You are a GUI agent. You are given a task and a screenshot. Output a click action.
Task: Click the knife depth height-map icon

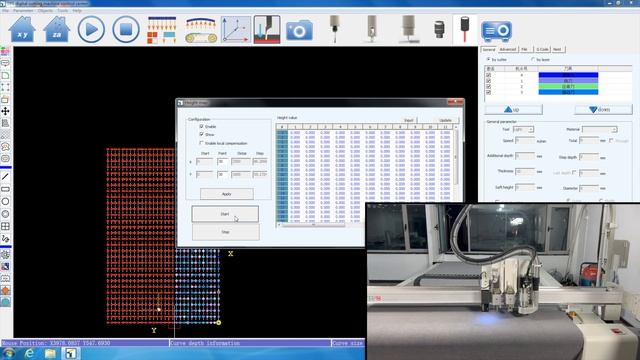[x=267, y=29]
